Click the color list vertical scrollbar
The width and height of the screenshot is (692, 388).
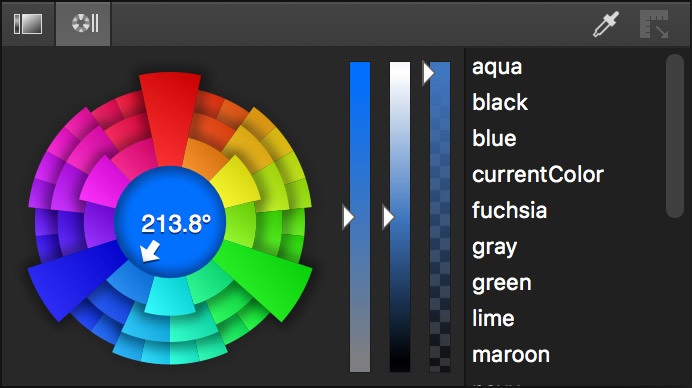675,136
